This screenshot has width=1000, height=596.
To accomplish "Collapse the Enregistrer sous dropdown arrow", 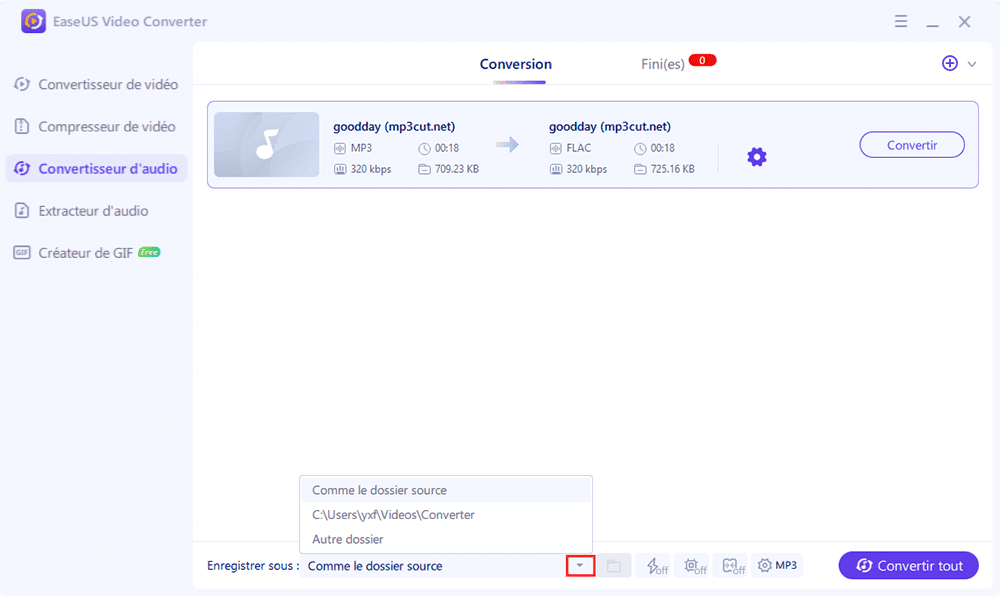I will (579, 566).
